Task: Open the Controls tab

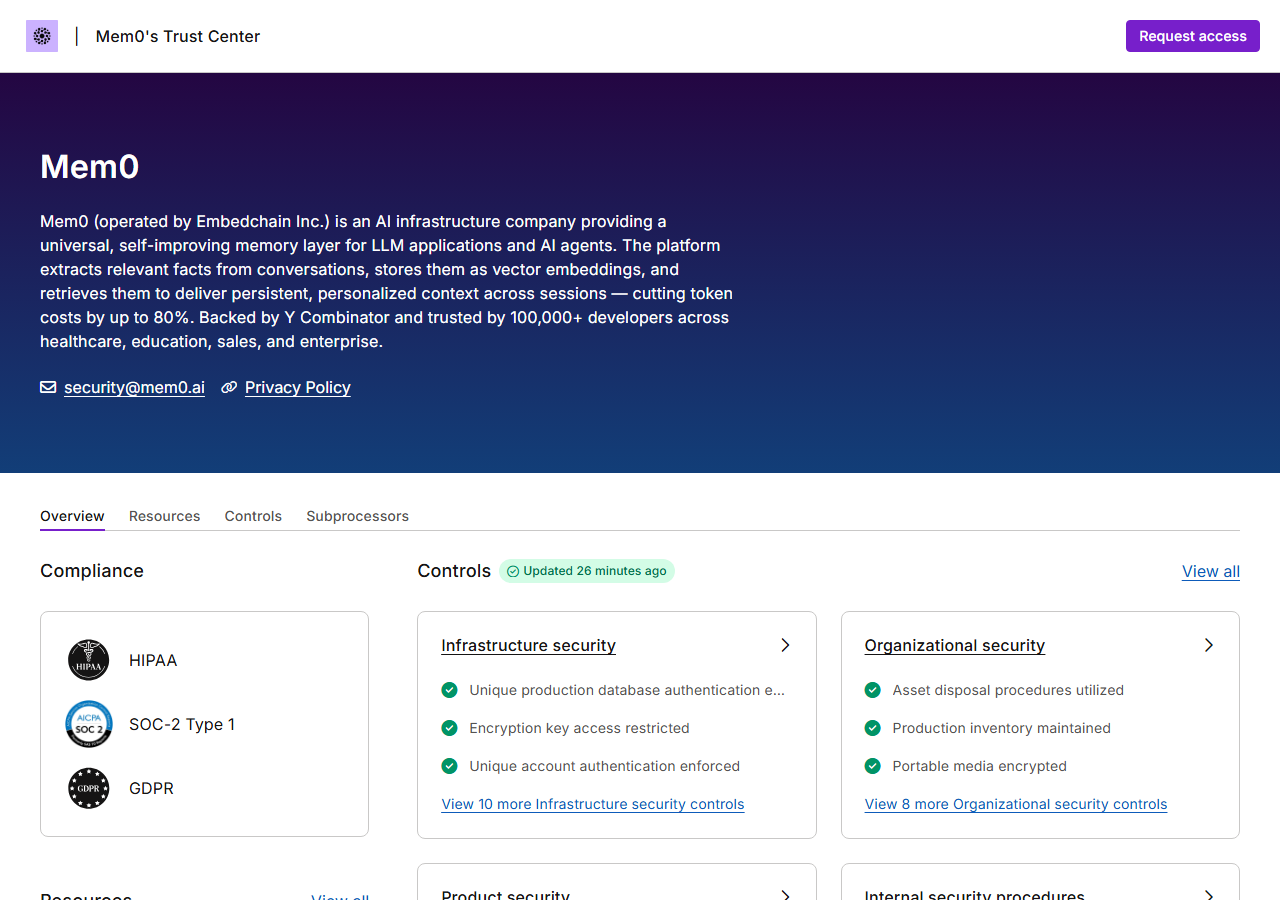Action: [x=253, y=516]
